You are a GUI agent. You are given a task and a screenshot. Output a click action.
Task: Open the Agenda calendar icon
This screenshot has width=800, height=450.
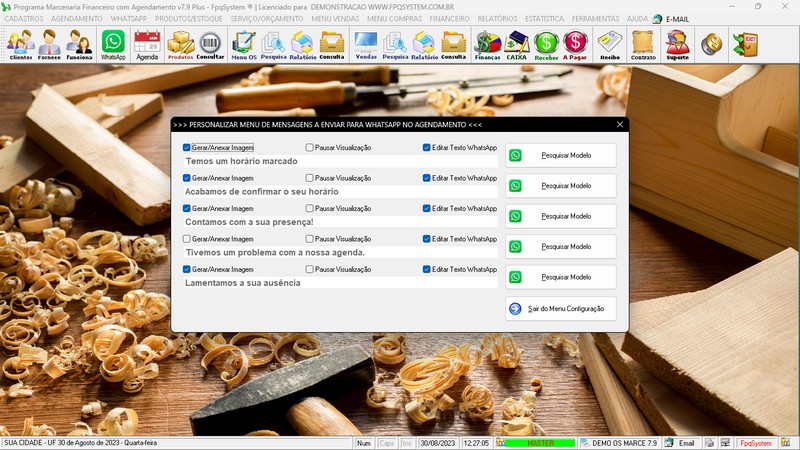tap(147, 44)
